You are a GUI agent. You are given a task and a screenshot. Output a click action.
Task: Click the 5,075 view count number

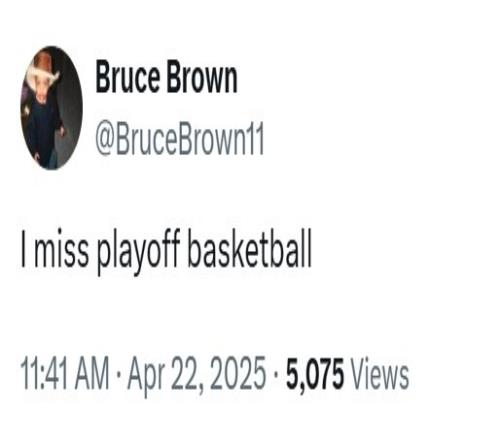314,374
